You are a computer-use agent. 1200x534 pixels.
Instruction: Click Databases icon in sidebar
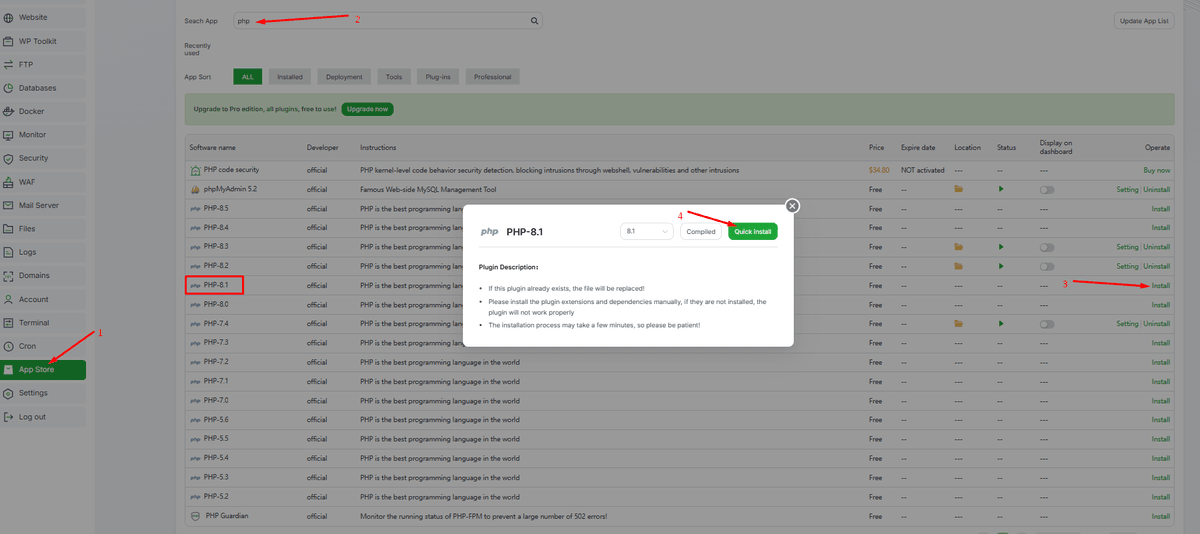click(9, 88)
